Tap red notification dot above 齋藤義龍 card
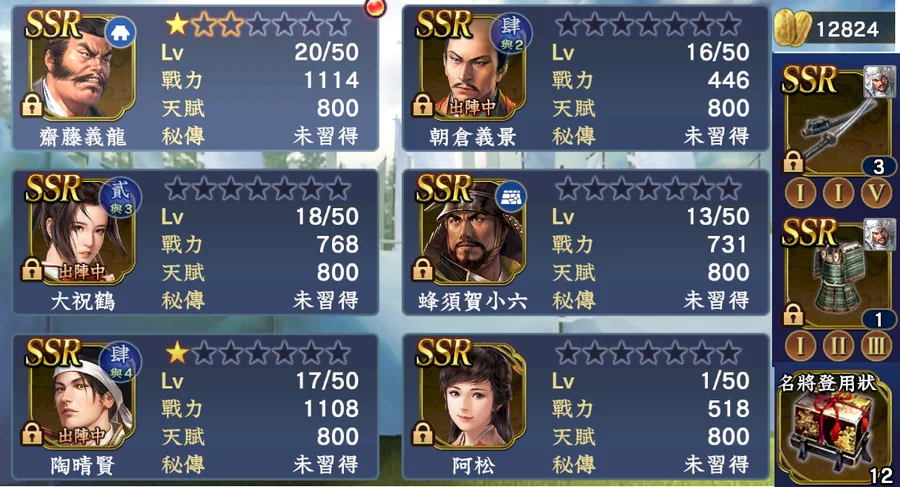900x487 pixels. tap(376, 7)
